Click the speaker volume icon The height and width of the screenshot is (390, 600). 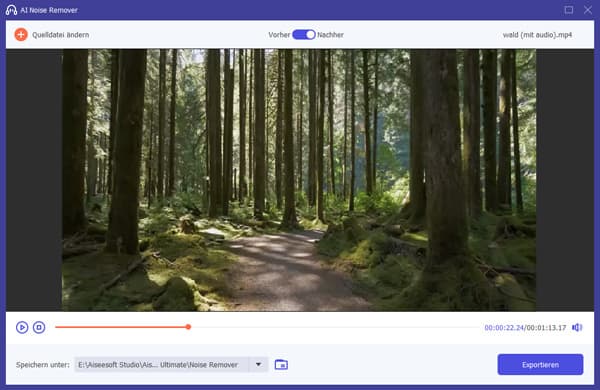(x=577, y=327)
